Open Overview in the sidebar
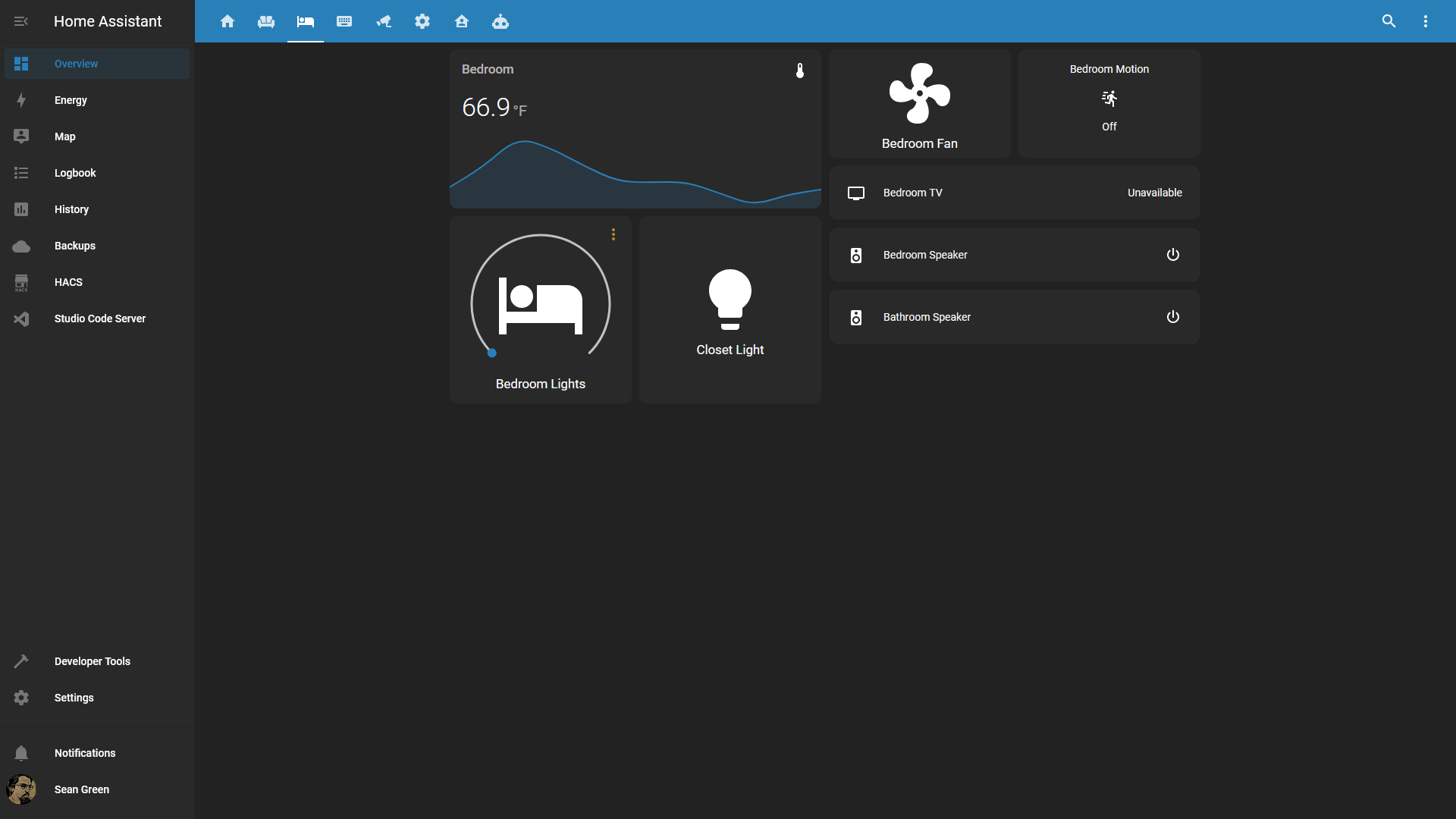1456x819 pixels. pyautogui.click(x=97, y=64)
